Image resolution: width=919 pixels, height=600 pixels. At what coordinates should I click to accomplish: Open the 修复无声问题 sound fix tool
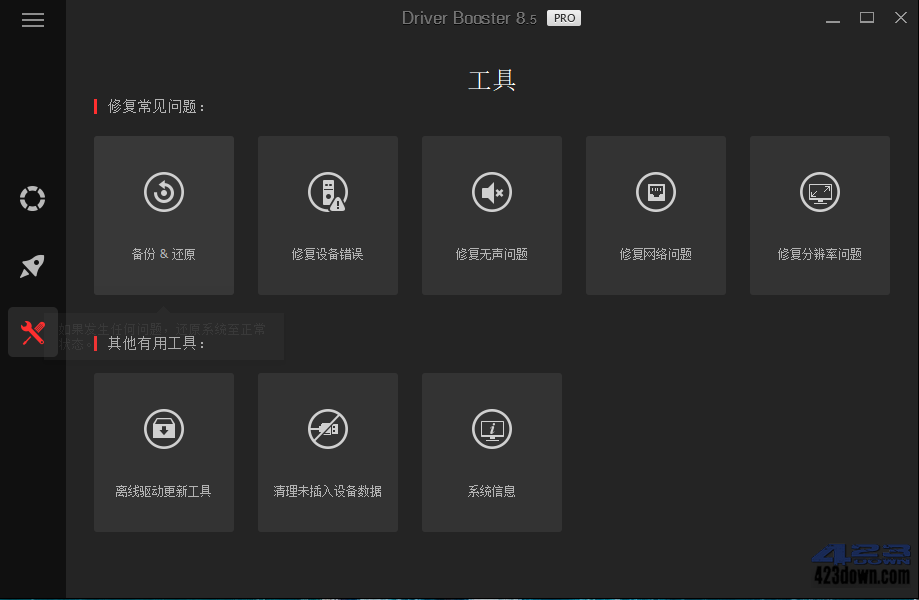pyautogui.click(x=492, y=216)
